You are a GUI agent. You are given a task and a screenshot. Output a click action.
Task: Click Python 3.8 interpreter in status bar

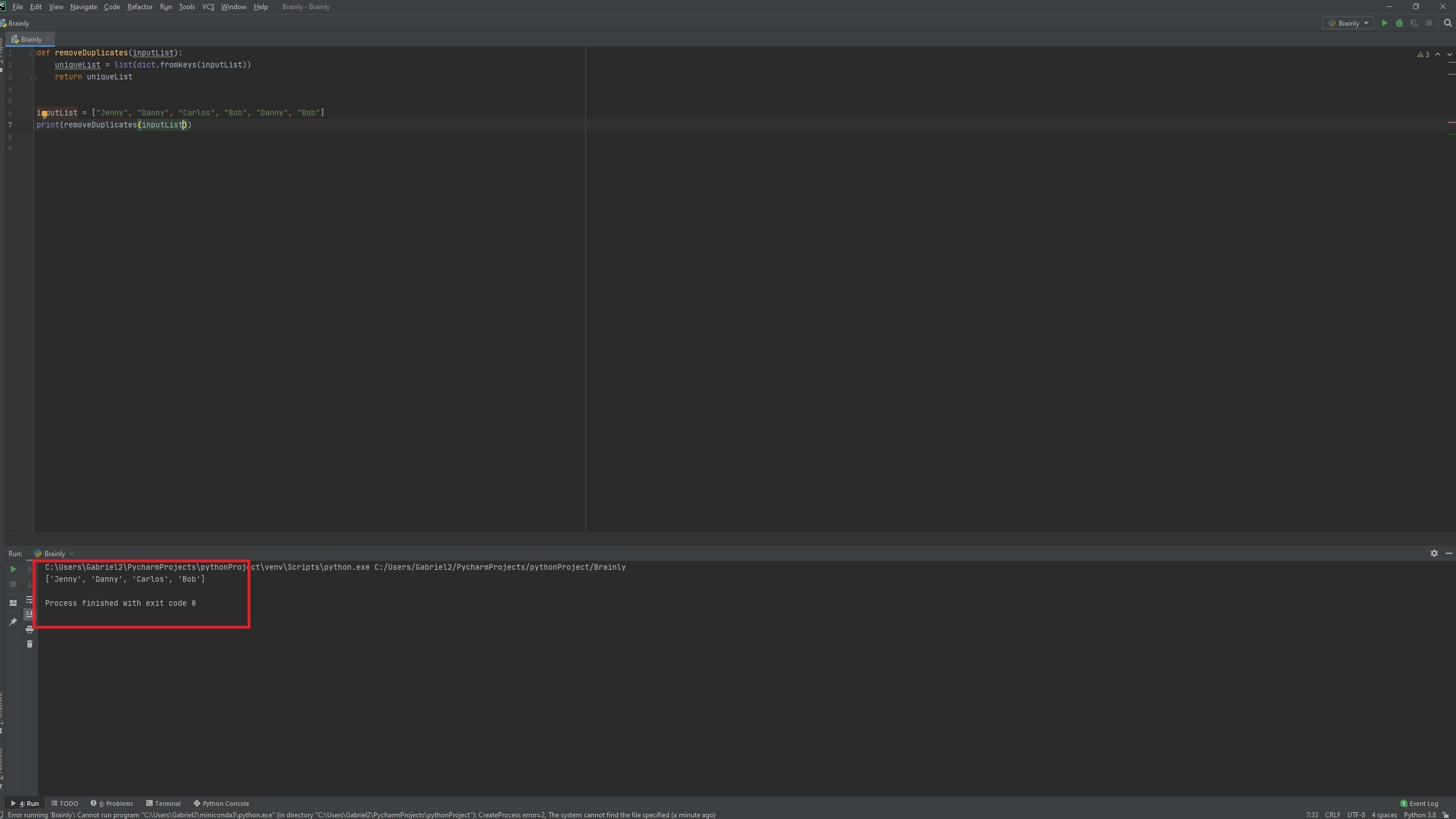click(1419, 815)
